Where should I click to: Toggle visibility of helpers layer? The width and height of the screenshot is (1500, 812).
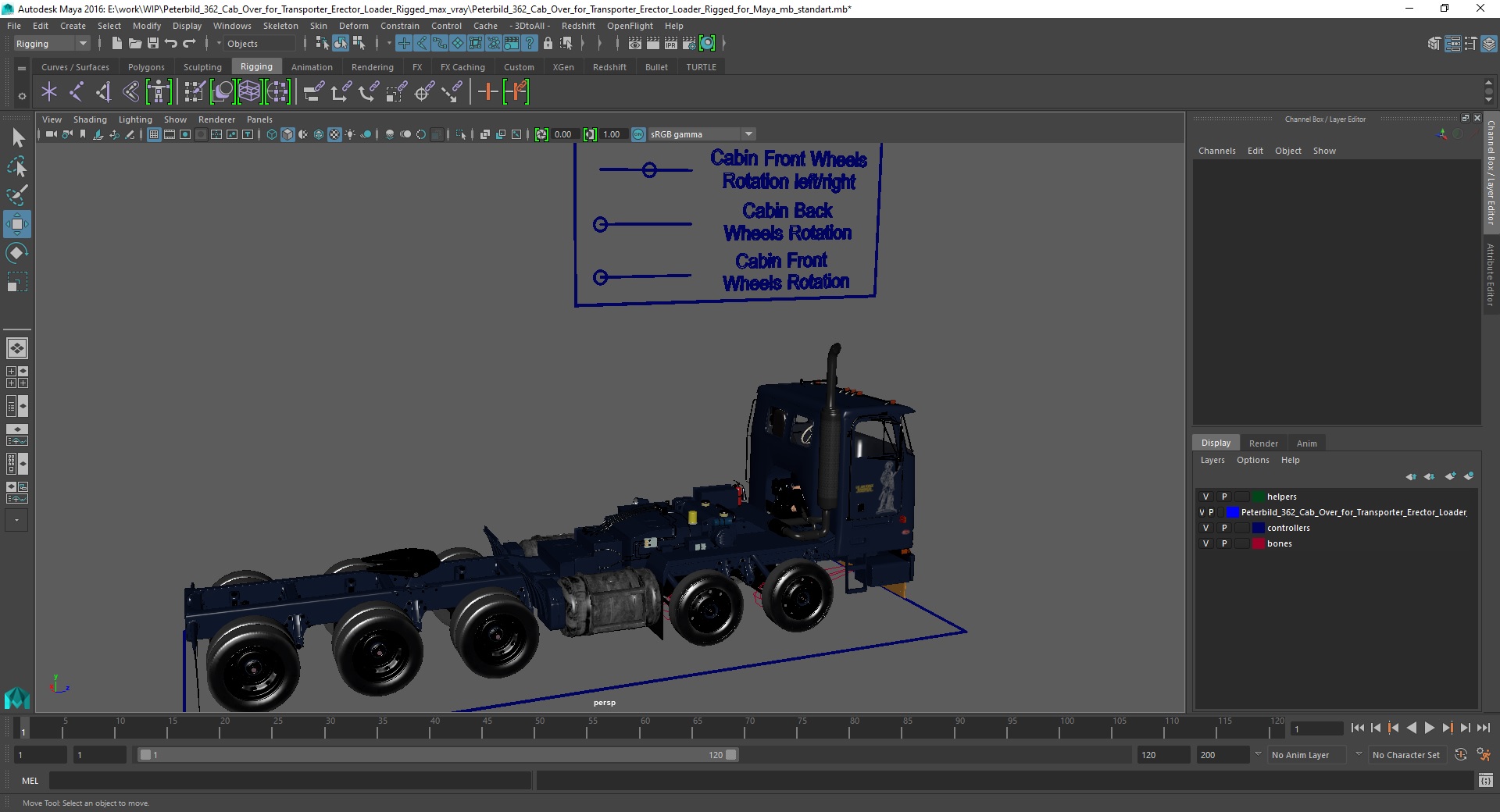[1205, 497]
